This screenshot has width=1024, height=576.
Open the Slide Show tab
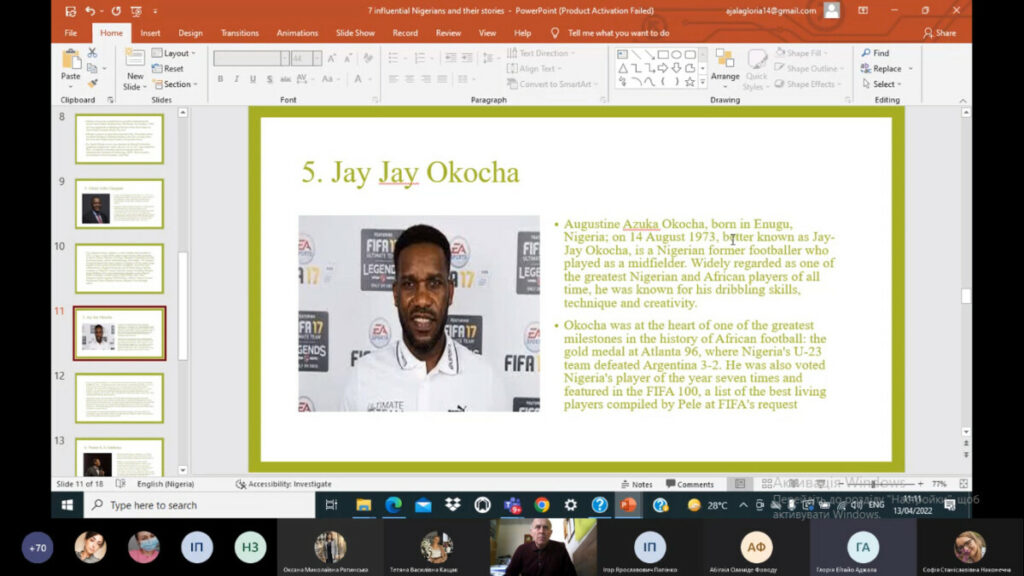[355, 33]
